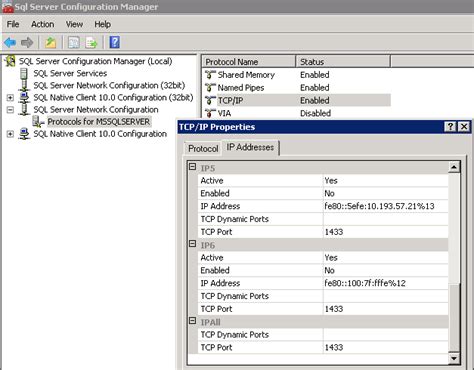Click the IP6 Active value Yes
The height and width of the screenshot is (370, 474).
pyautogui.click(x=385, y=258)
